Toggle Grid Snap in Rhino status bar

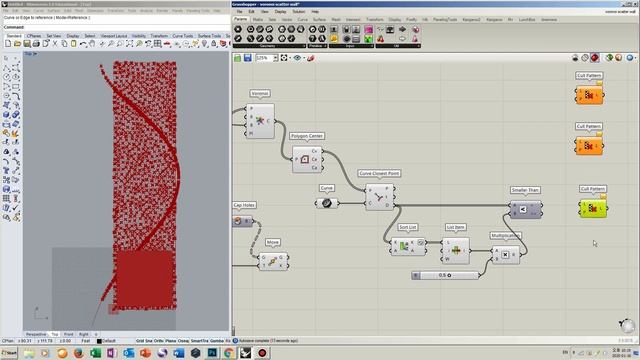click(144, 341)
